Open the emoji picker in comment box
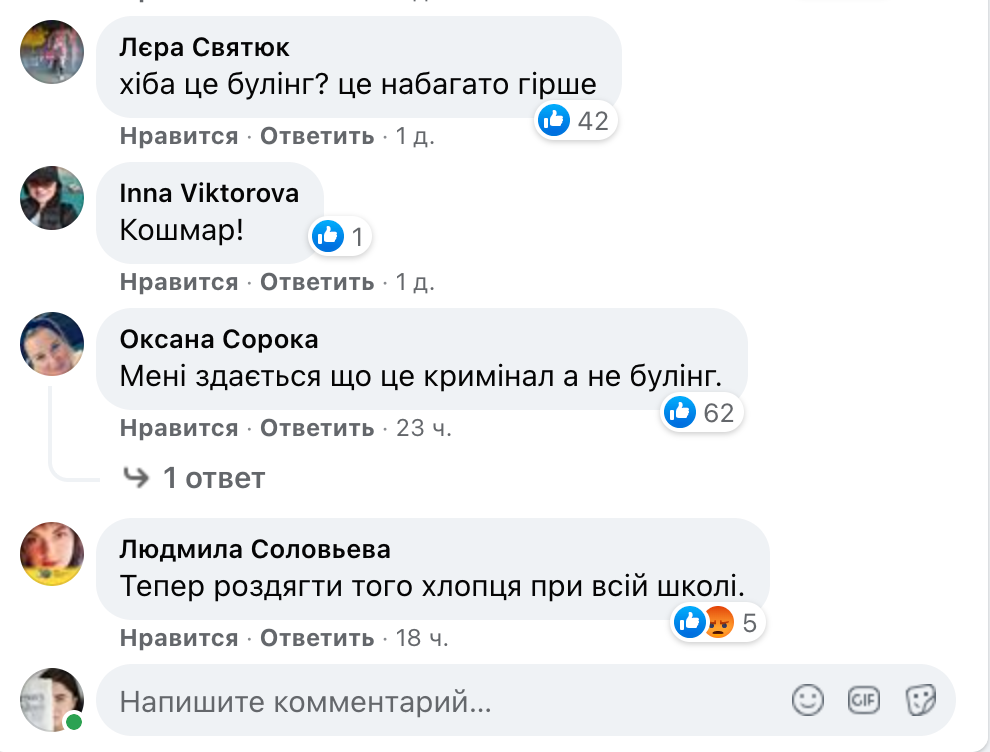Screen dimensions: 990x752 coord(807,701)
